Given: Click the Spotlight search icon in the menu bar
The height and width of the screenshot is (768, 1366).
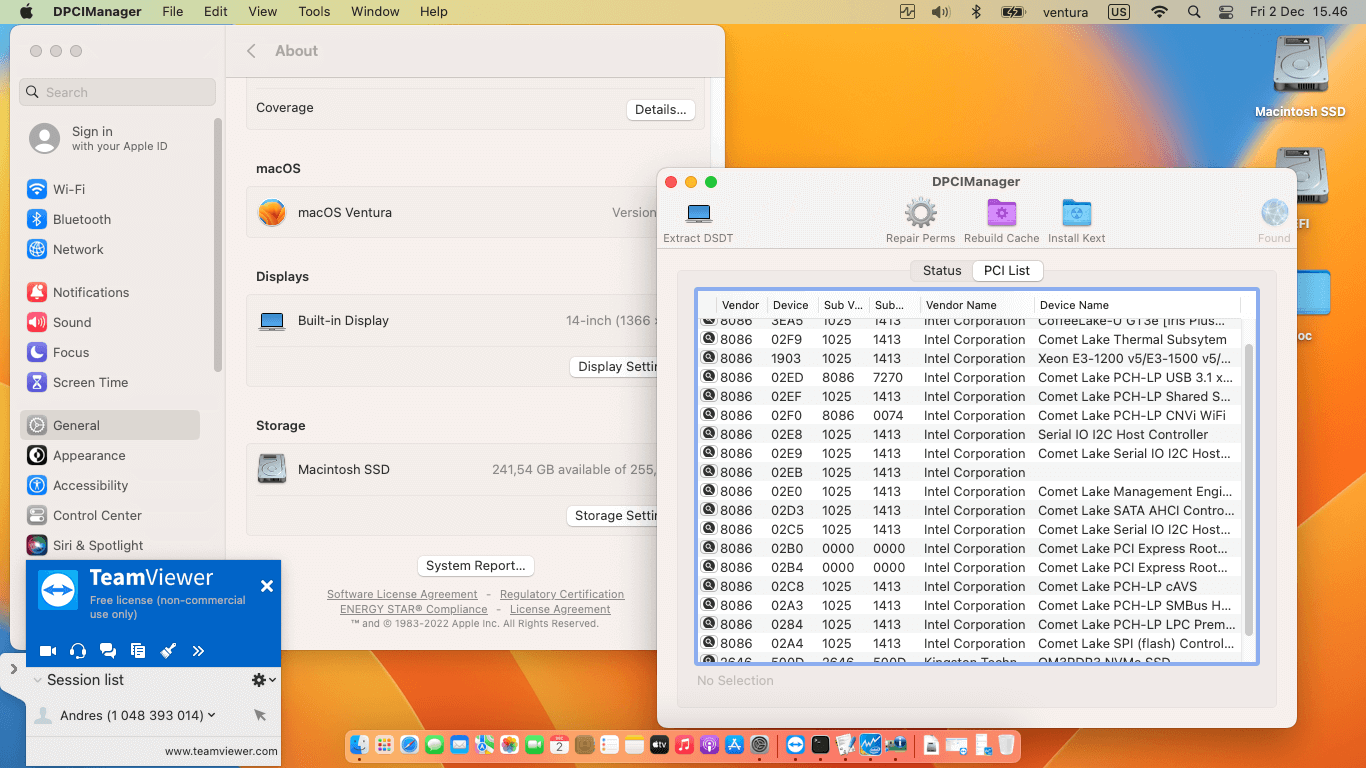Looking at the screenshot, I should click(x=1194, y=12).
